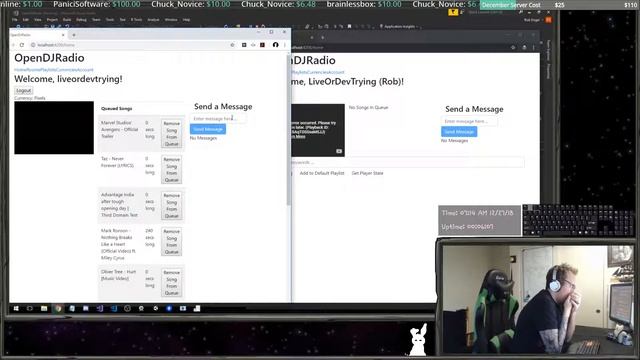640x360 pixels.
Task: Focus the message input in the right window
Action: click(469, 121)
